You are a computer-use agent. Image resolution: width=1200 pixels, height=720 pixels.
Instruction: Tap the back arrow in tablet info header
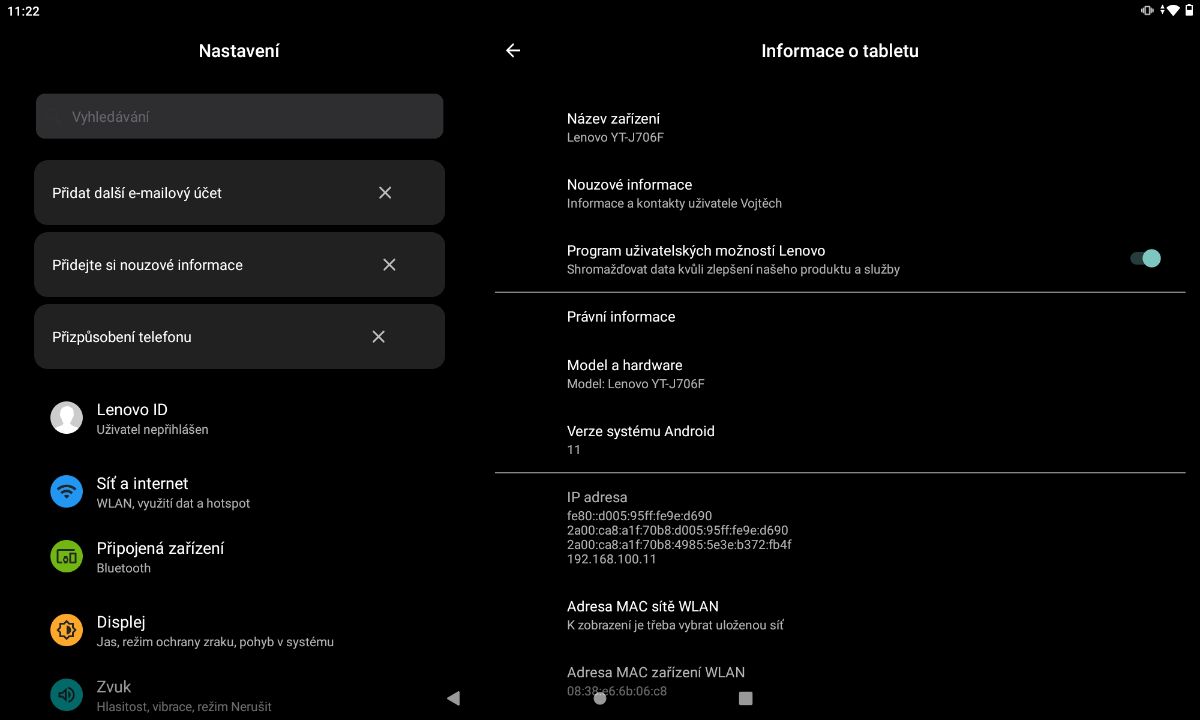513,51
